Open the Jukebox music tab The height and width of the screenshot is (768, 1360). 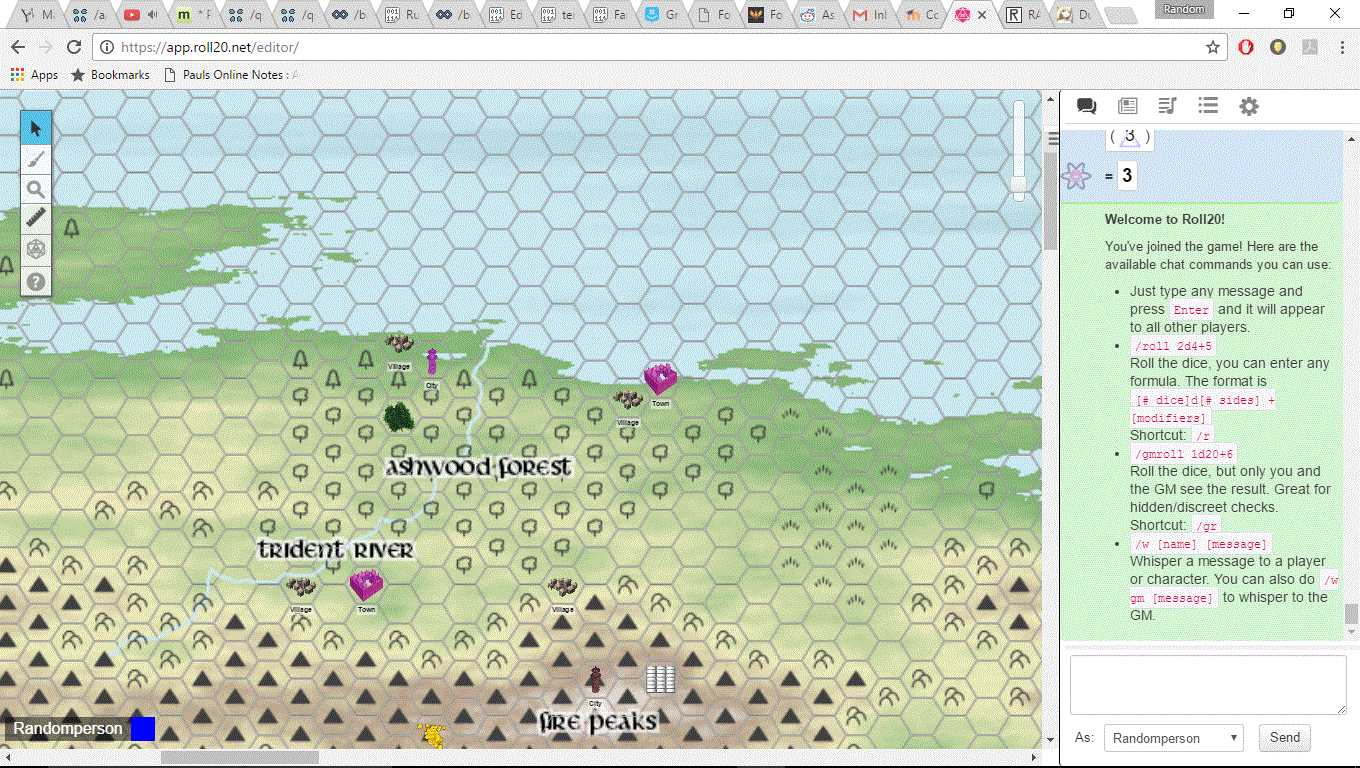click(1168, 106)
